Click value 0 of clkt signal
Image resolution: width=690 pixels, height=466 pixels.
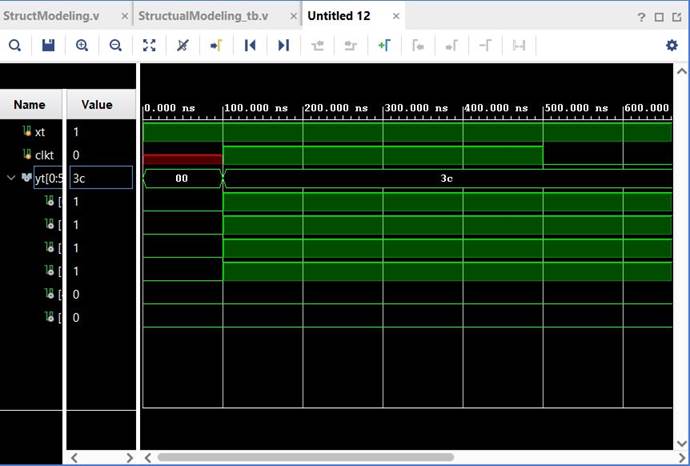pyautogui.click(x=76, y=155)
